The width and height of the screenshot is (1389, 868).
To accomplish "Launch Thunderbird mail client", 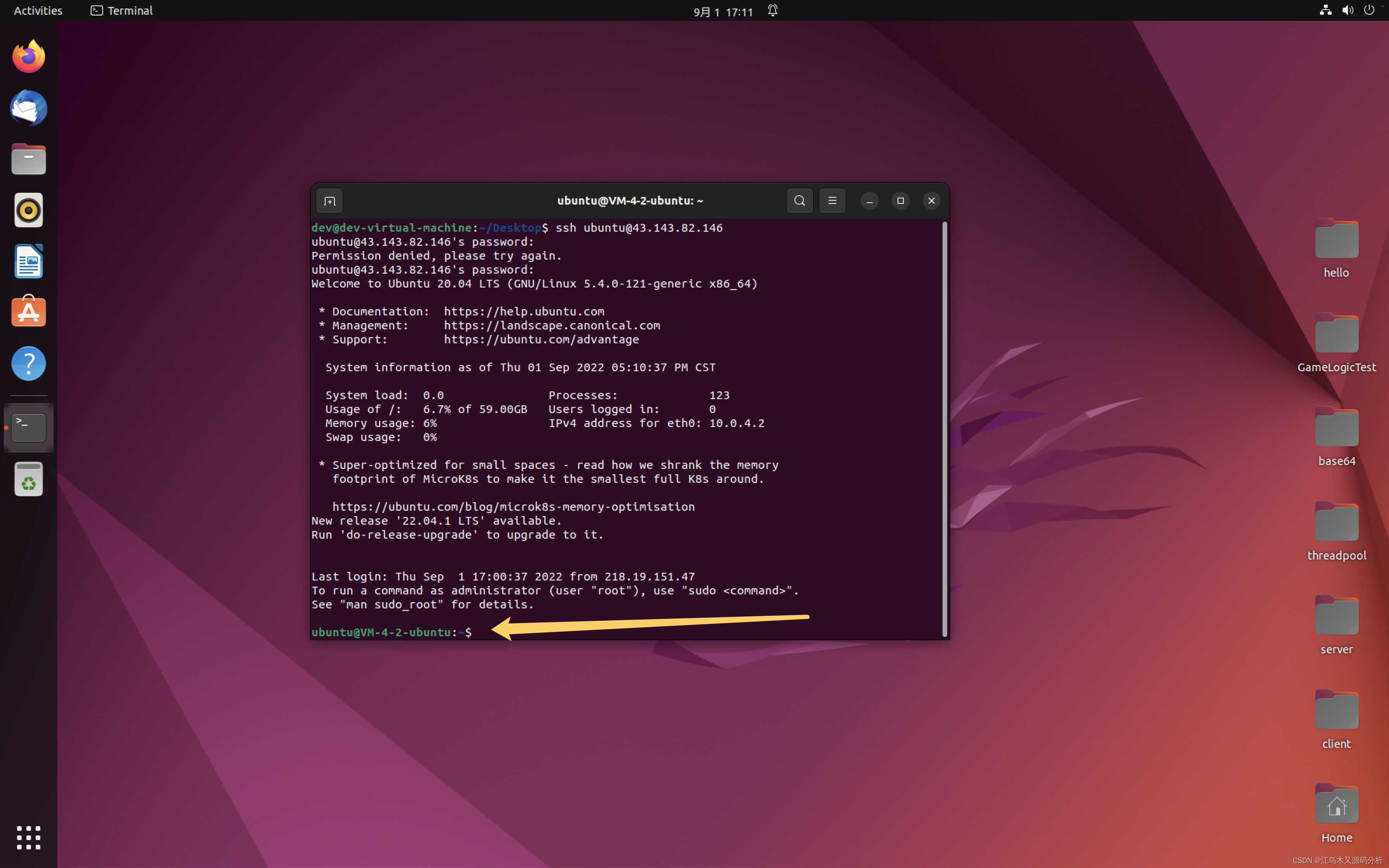I will [x=29, y=108].
